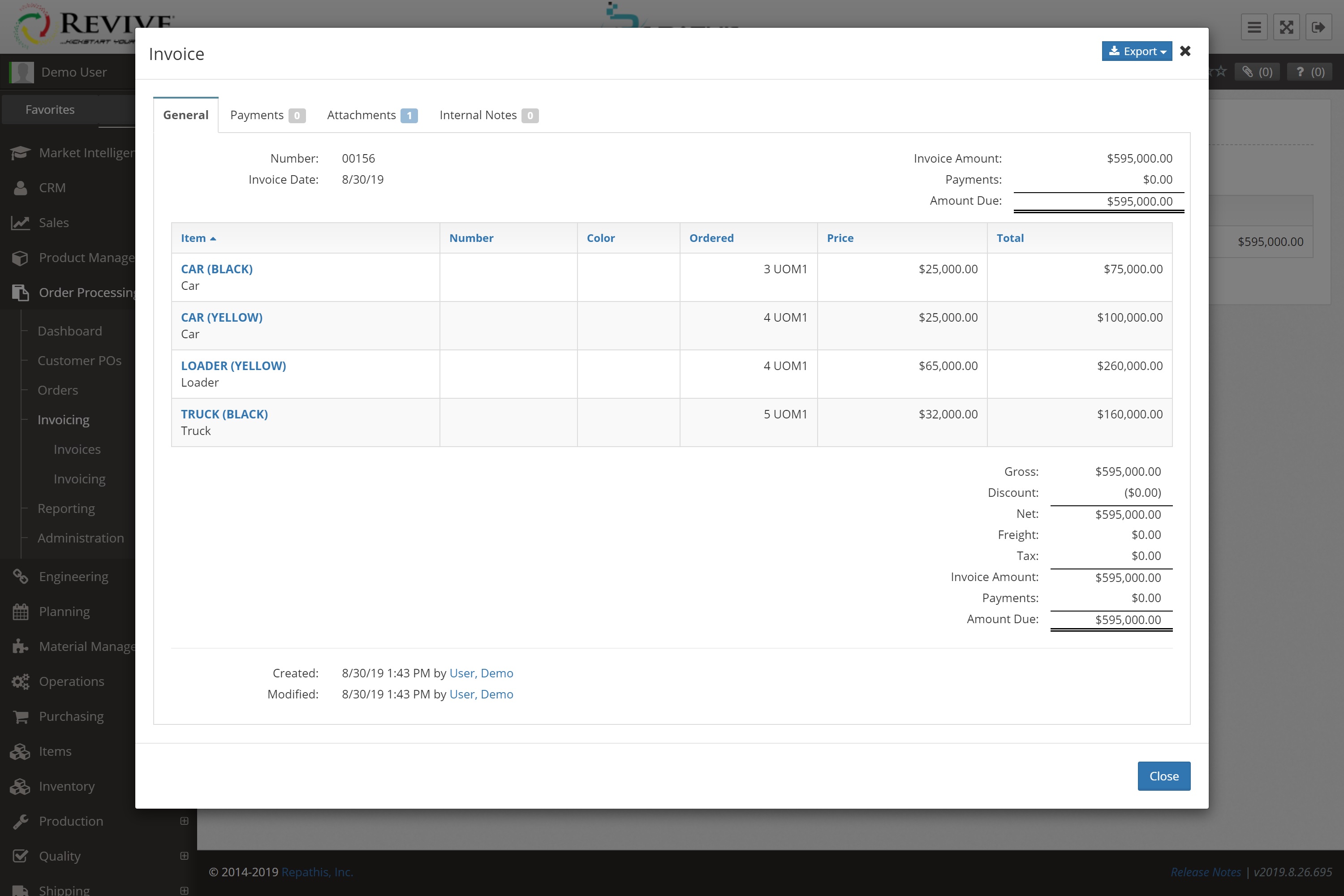Toggle fullscreen with expand arrows icon
The width and height of the screenshot is (1344, 896).
pos(1286,27)
